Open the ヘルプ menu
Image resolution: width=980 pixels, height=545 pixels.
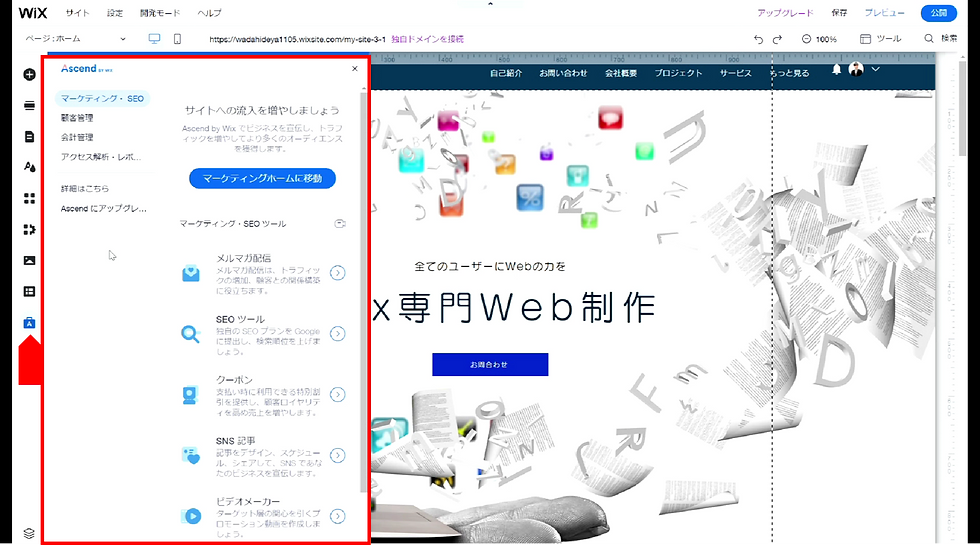click(209, 12)
